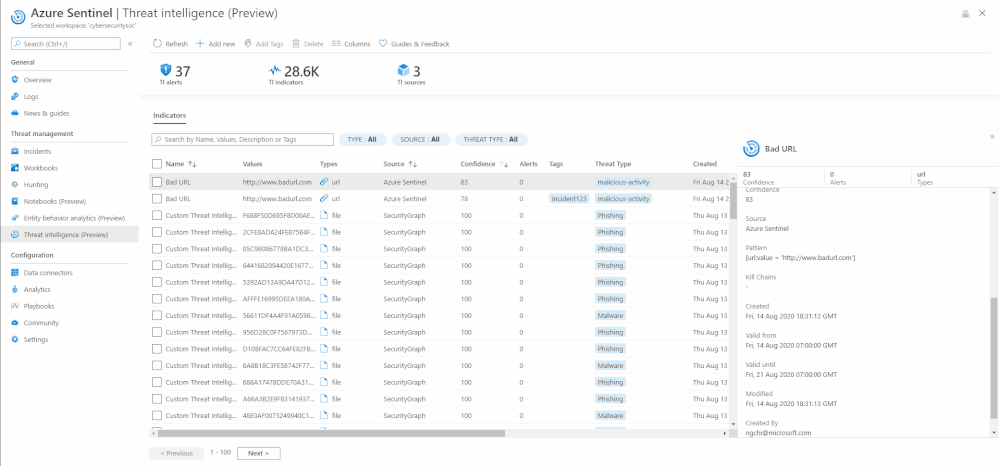The image size is (999, 466).
Task: Collapse the Bad URL details pane chevron
Action: coord(991,136)
